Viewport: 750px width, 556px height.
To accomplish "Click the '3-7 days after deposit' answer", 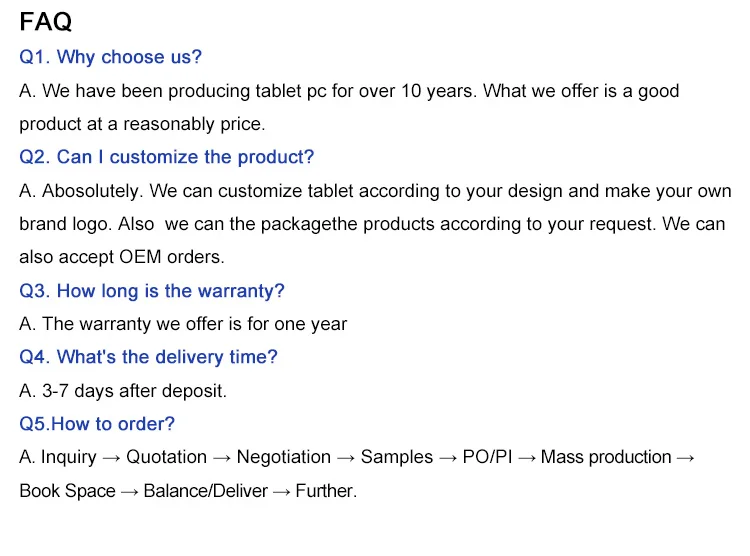I will coord(123,391).
